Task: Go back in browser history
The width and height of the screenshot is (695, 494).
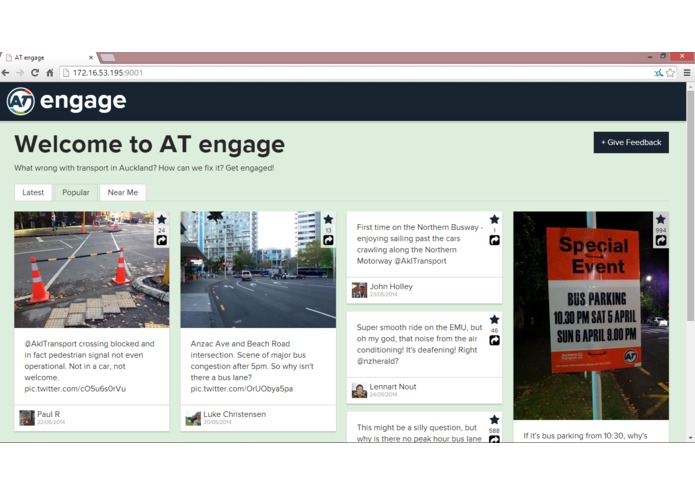Action: [6, 73]
